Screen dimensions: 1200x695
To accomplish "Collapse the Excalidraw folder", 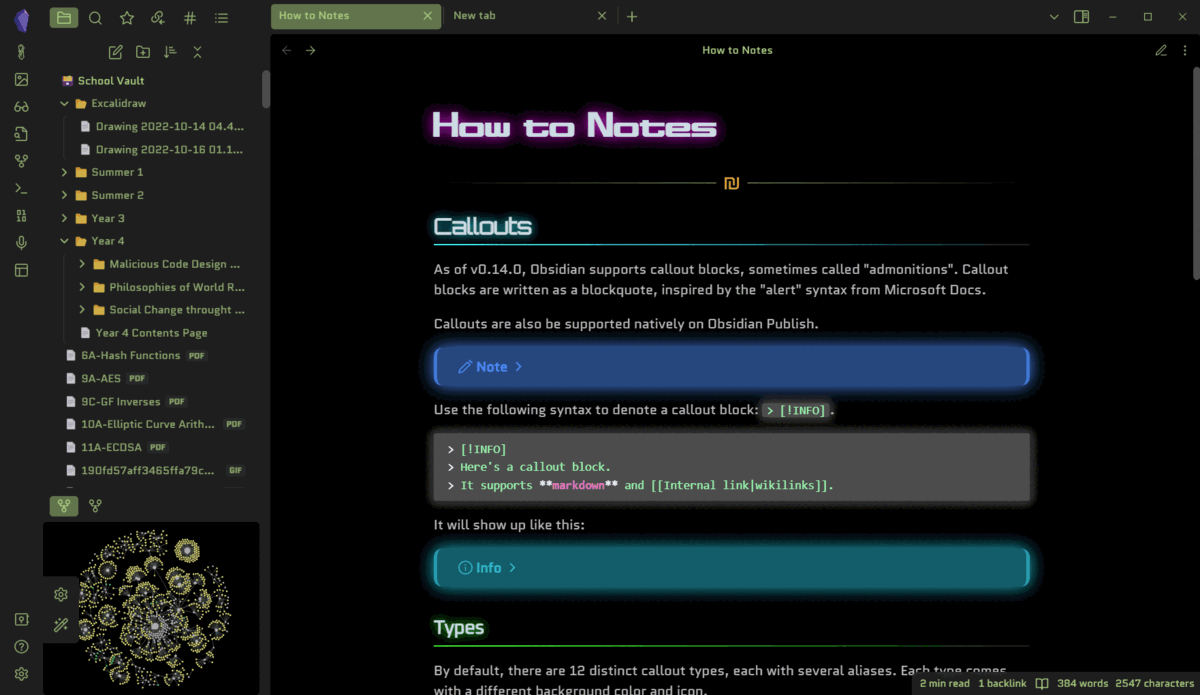I will point(63,103).
